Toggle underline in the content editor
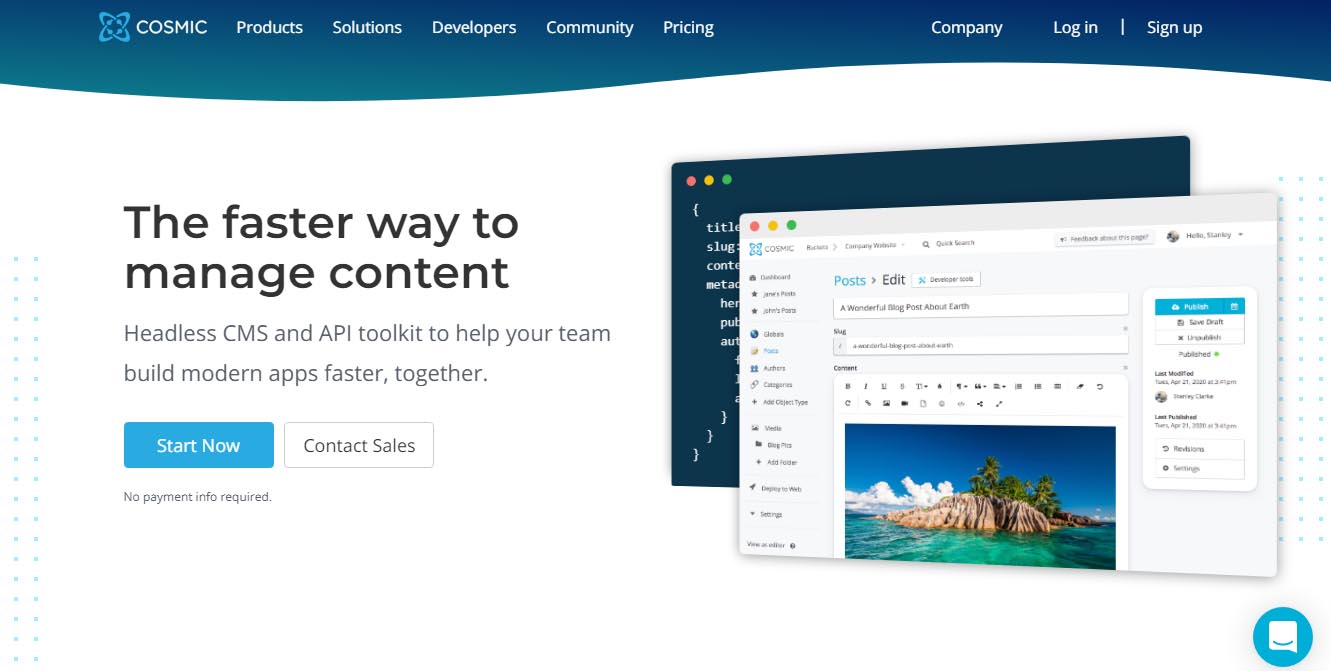The width and height of the screenshot is (1331, 671). coord(884,386)
